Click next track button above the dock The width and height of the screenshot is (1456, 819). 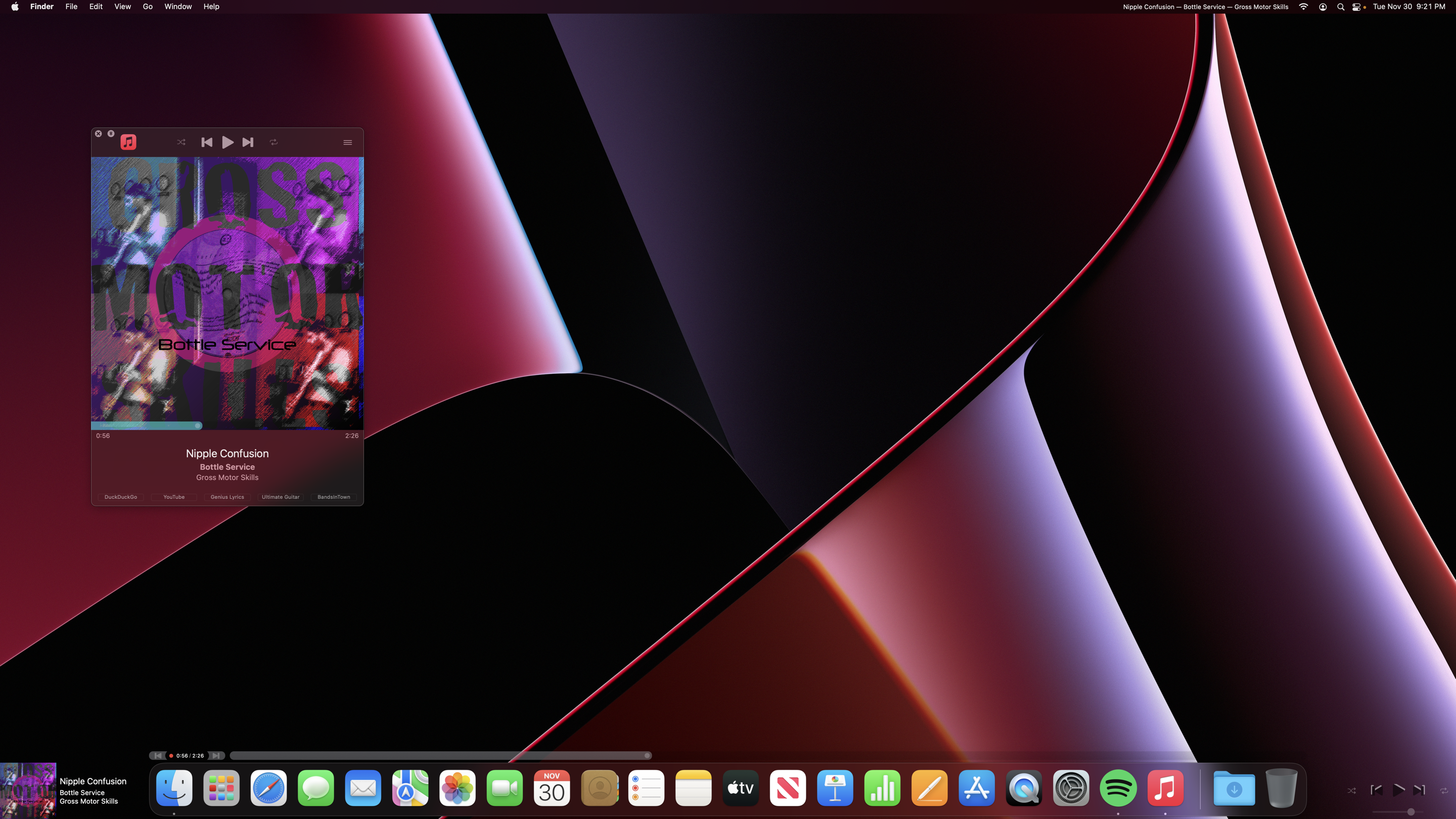click(x=216, y=756)
